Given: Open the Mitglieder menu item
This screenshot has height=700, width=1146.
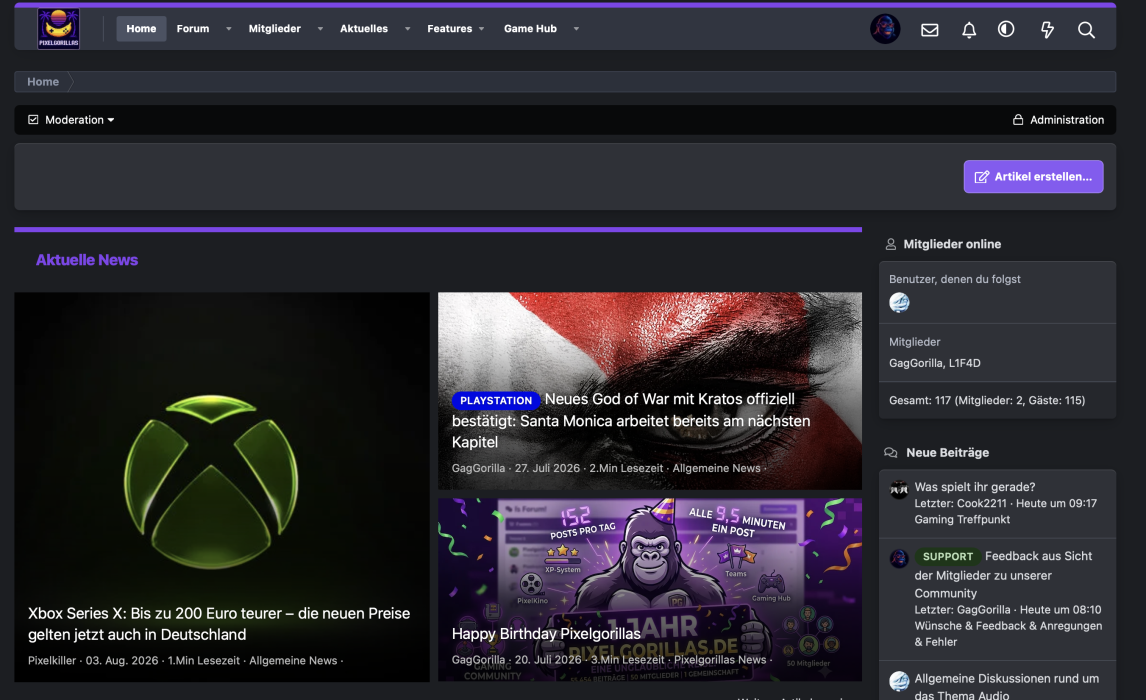Looking at the screenshot, I should 275,28.
